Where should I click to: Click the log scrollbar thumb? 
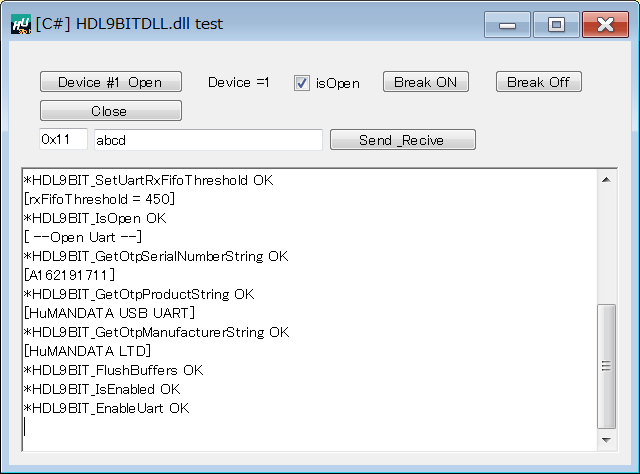tap(606, 366)
